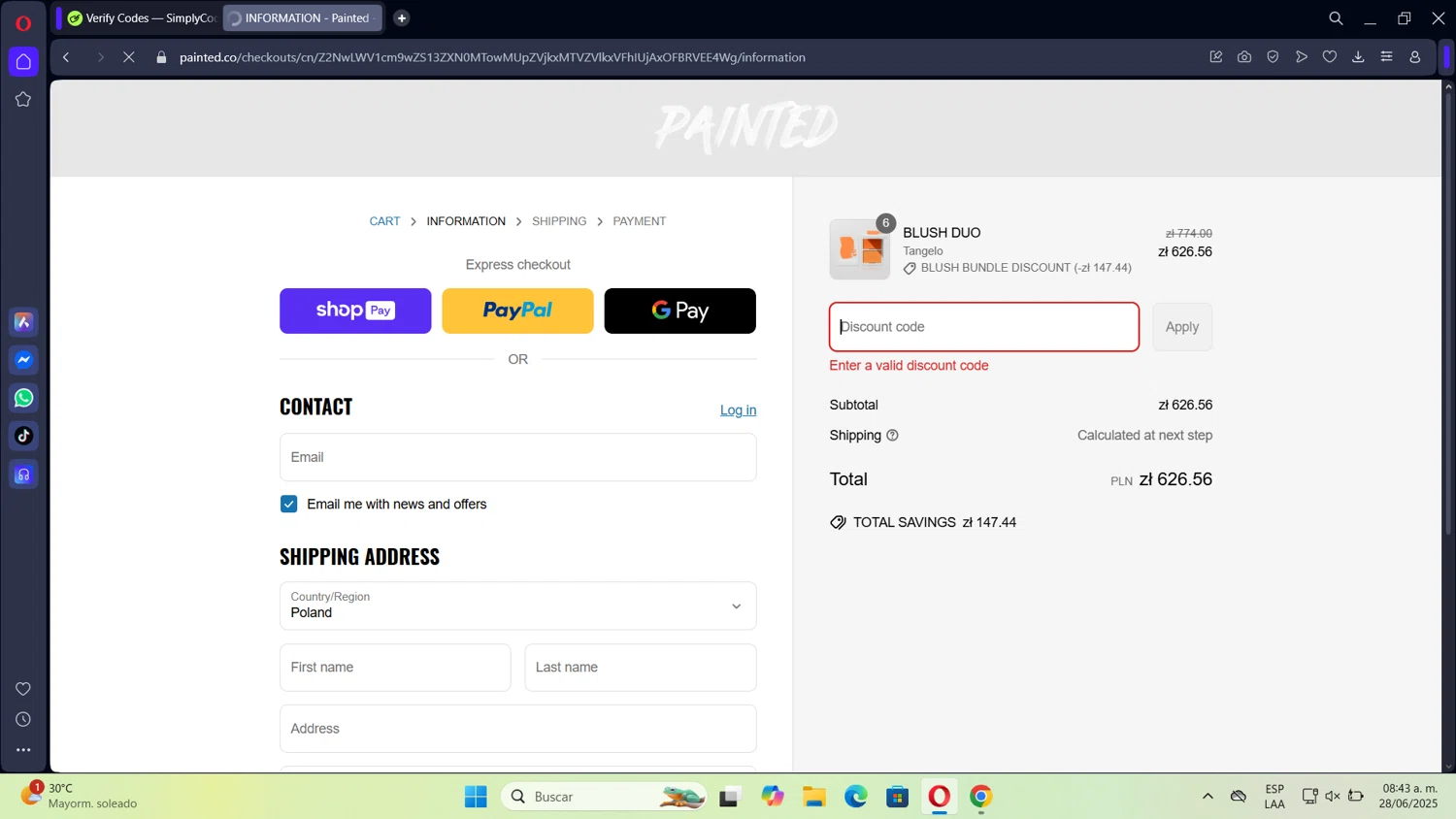Screen dimensions: 1456x819
Task: Show hidden system tray icons chevron
Action: (x=1208, y=797)
